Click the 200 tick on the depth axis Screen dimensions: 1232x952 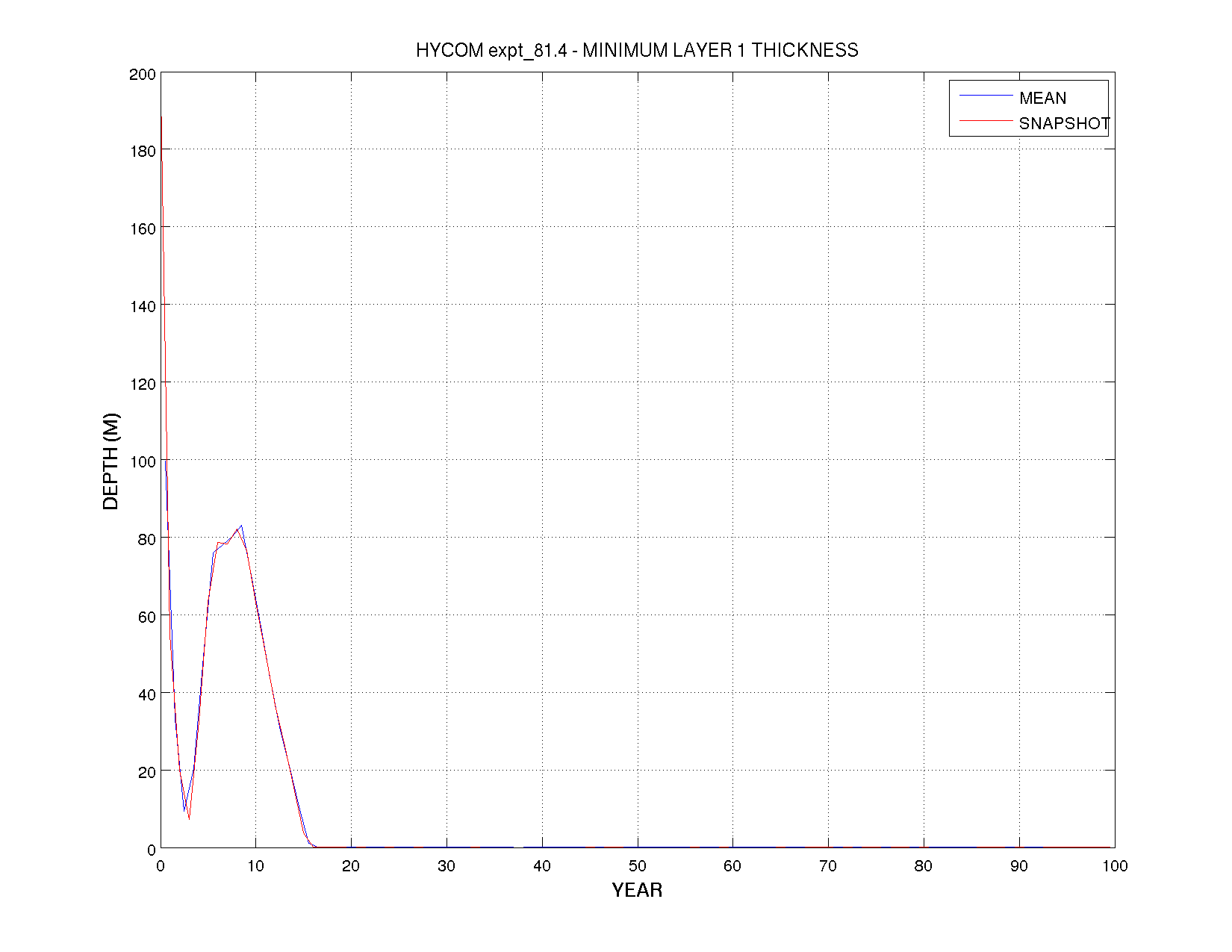[143, 74]
